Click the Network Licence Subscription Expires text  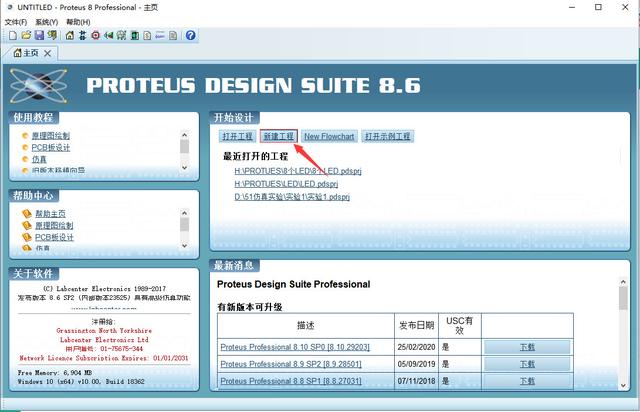pos(104,358)
